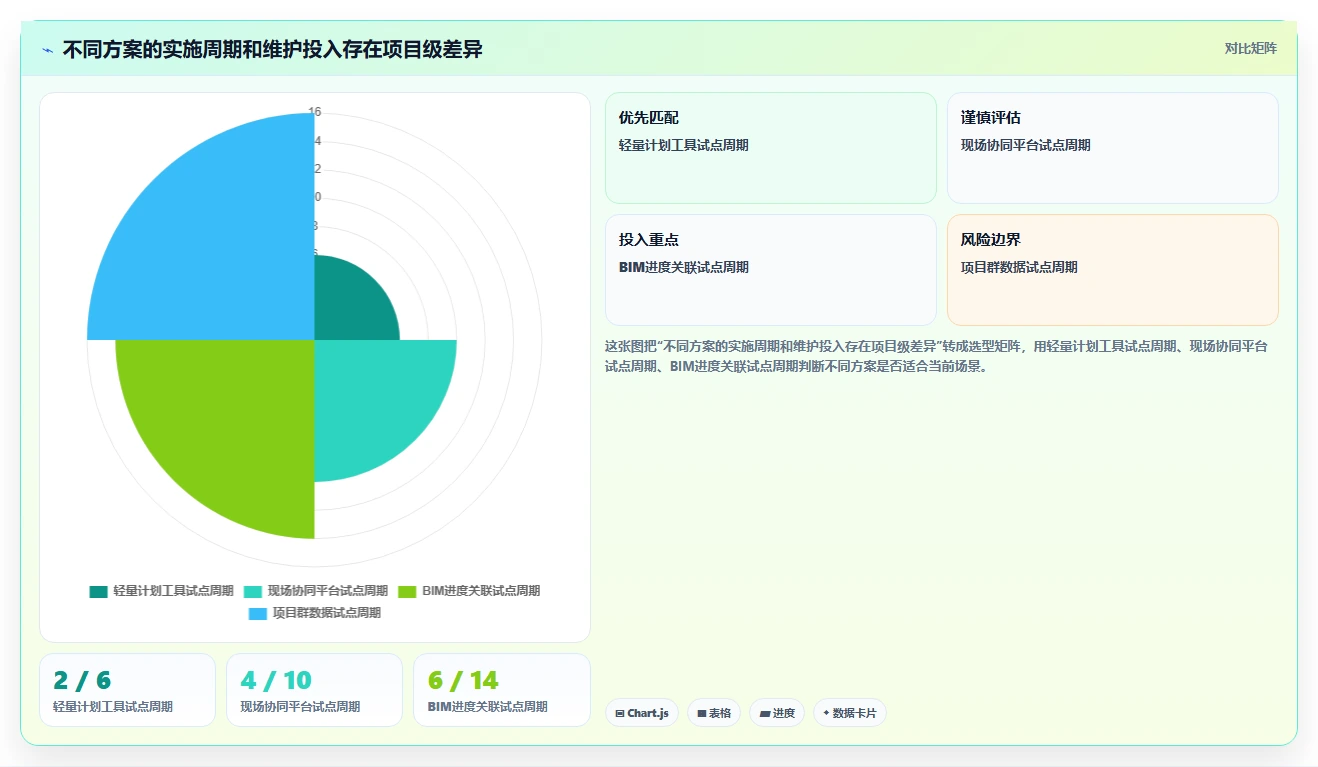Open the 谨慎评估 matrix card
Viewport: 1318px width, 767px height.
pyautogui.click(x=1113, y=148)
